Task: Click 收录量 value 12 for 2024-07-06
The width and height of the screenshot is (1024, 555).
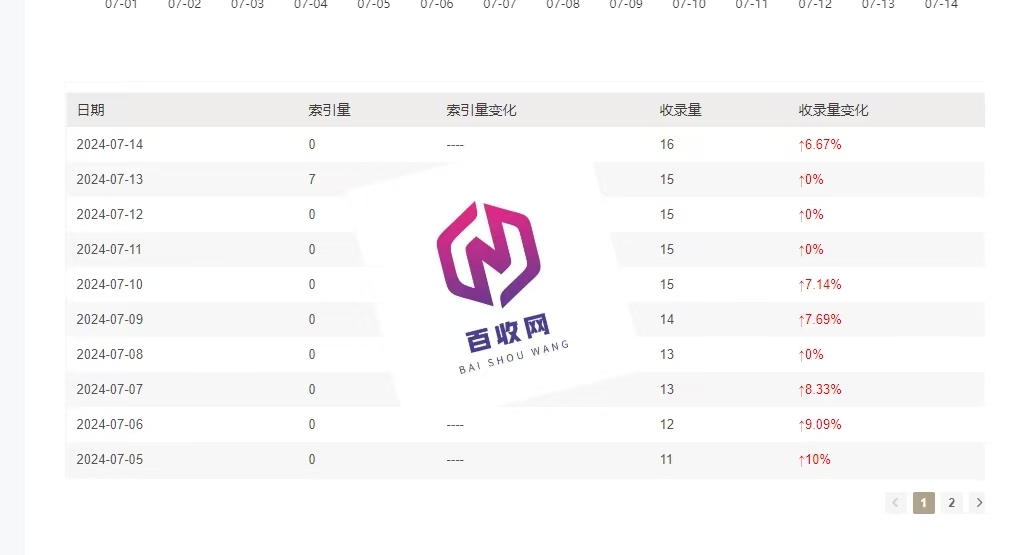Action: point(667,424)
